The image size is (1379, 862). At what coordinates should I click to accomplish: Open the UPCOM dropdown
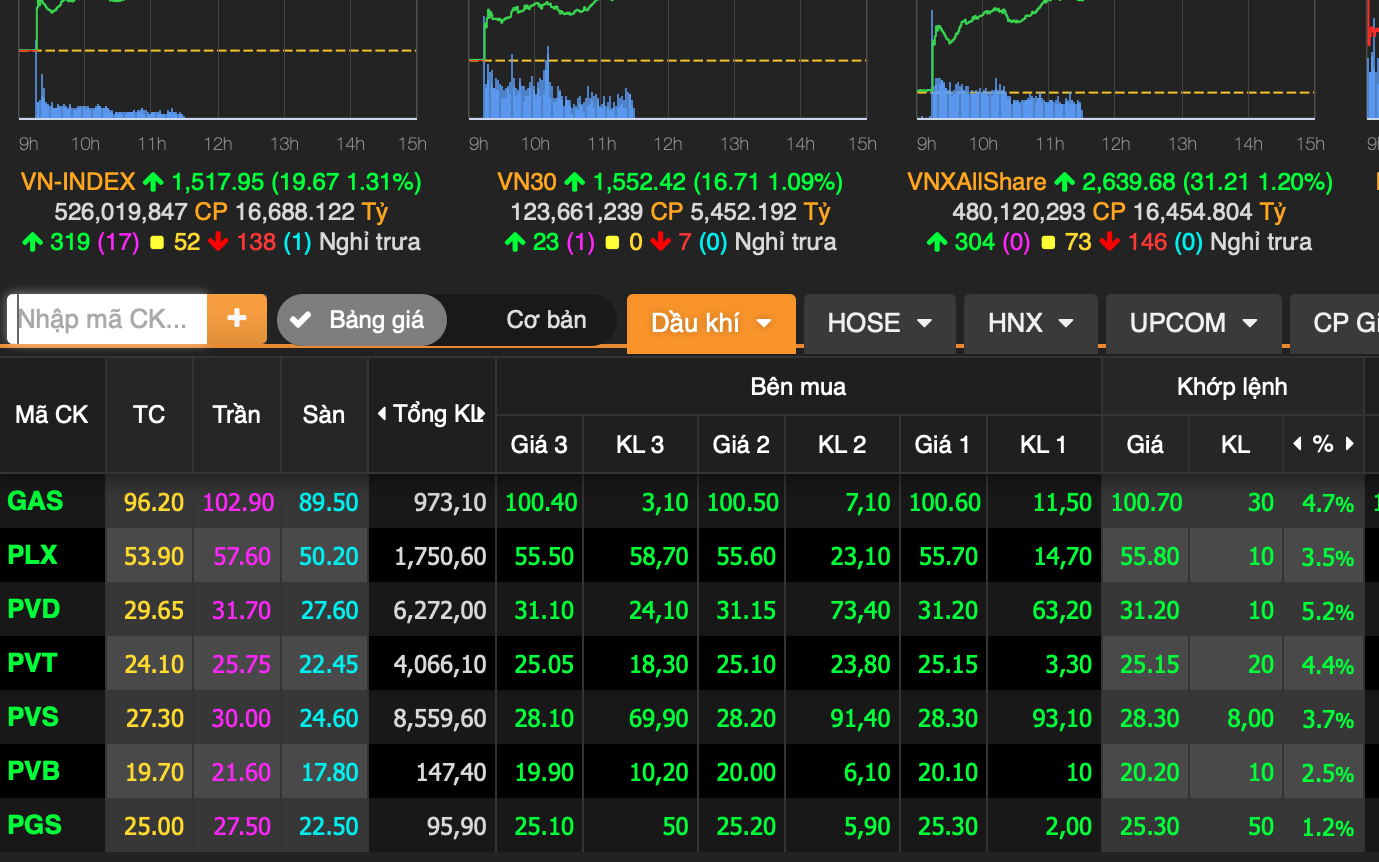tap(1193, 323)
